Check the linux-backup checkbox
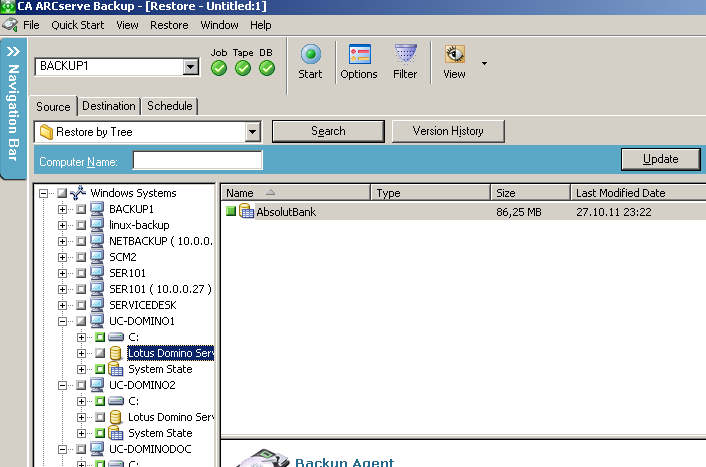Image resolution: width=706 pixels, height=467 pixels. click(81, 225)
